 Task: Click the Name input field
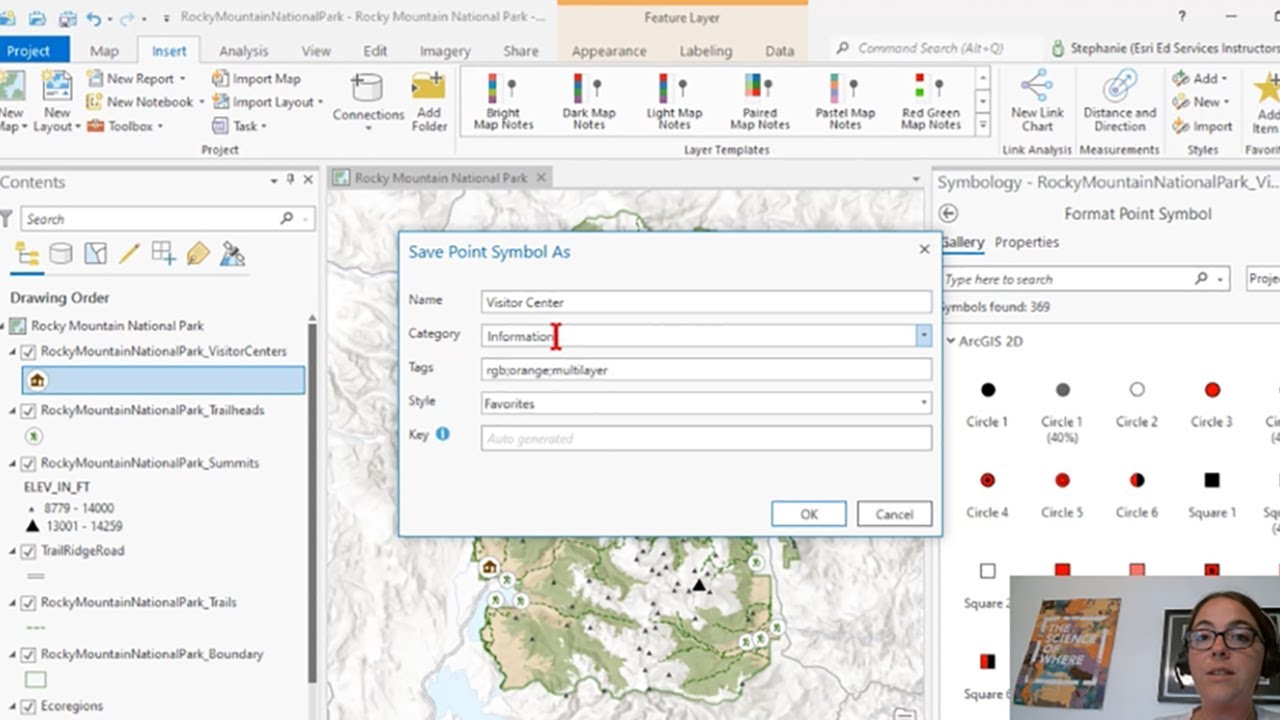[706, 302]
